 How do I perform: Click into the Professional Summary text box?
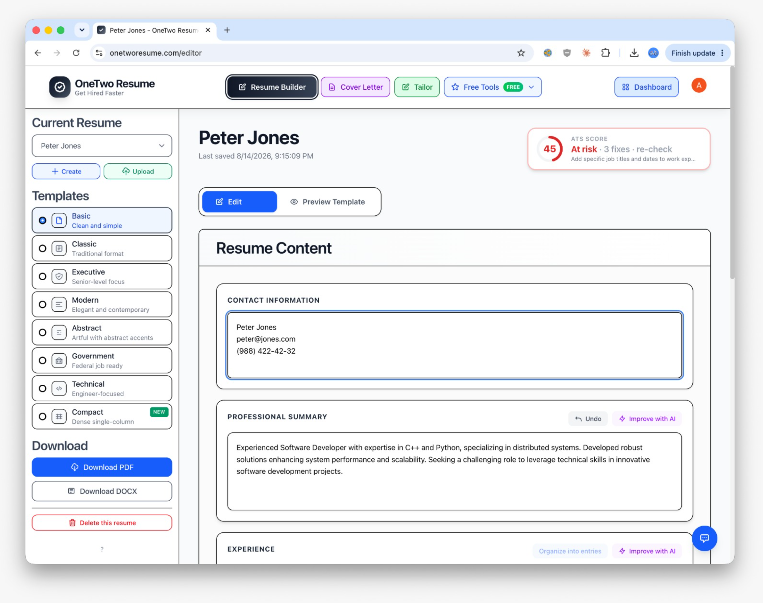click(x=454, y=472)
